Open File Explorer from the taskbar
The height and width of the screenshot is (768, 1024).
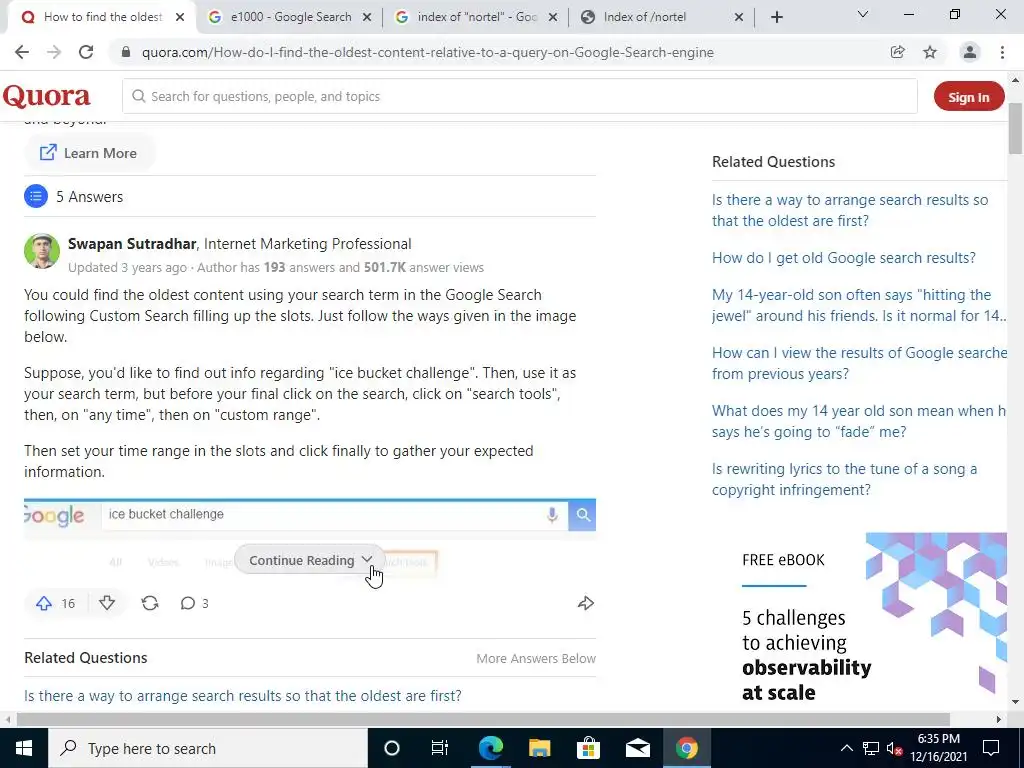[x=539, y=748]
